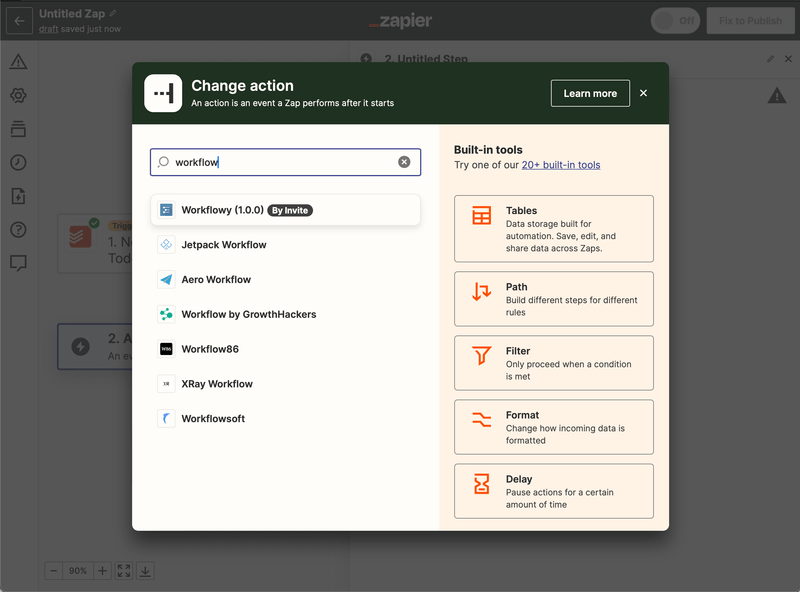
Task: Open the settings gear in the left sidebar
Action: click(18, 96)
